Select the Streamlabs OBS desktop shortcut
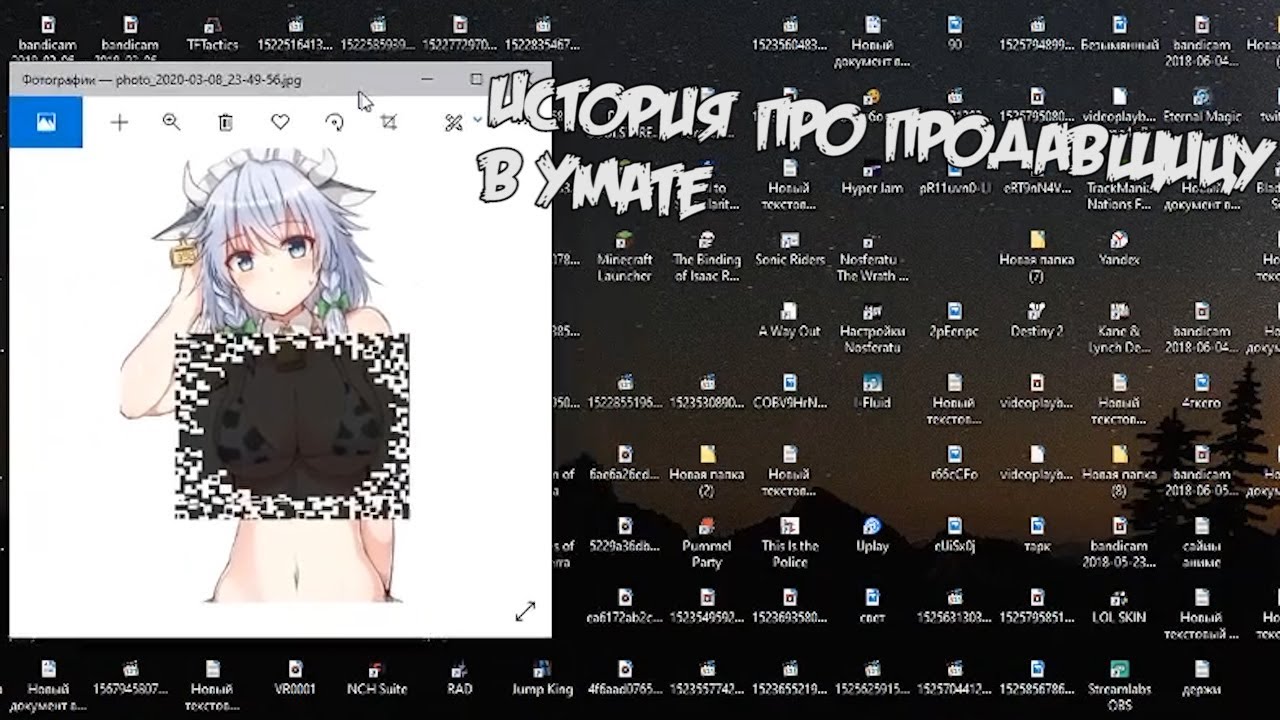This screenshot has width=1280, height=720. tap(1119, 686)
